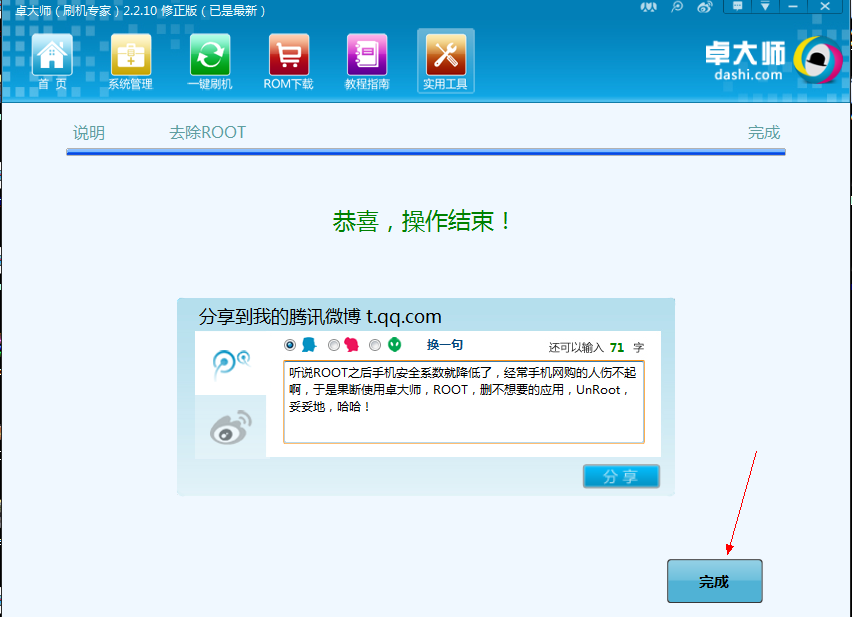This screenshot has width=852, height=617.
Task: Click the 说明 step label
Action: coord(89,133)
